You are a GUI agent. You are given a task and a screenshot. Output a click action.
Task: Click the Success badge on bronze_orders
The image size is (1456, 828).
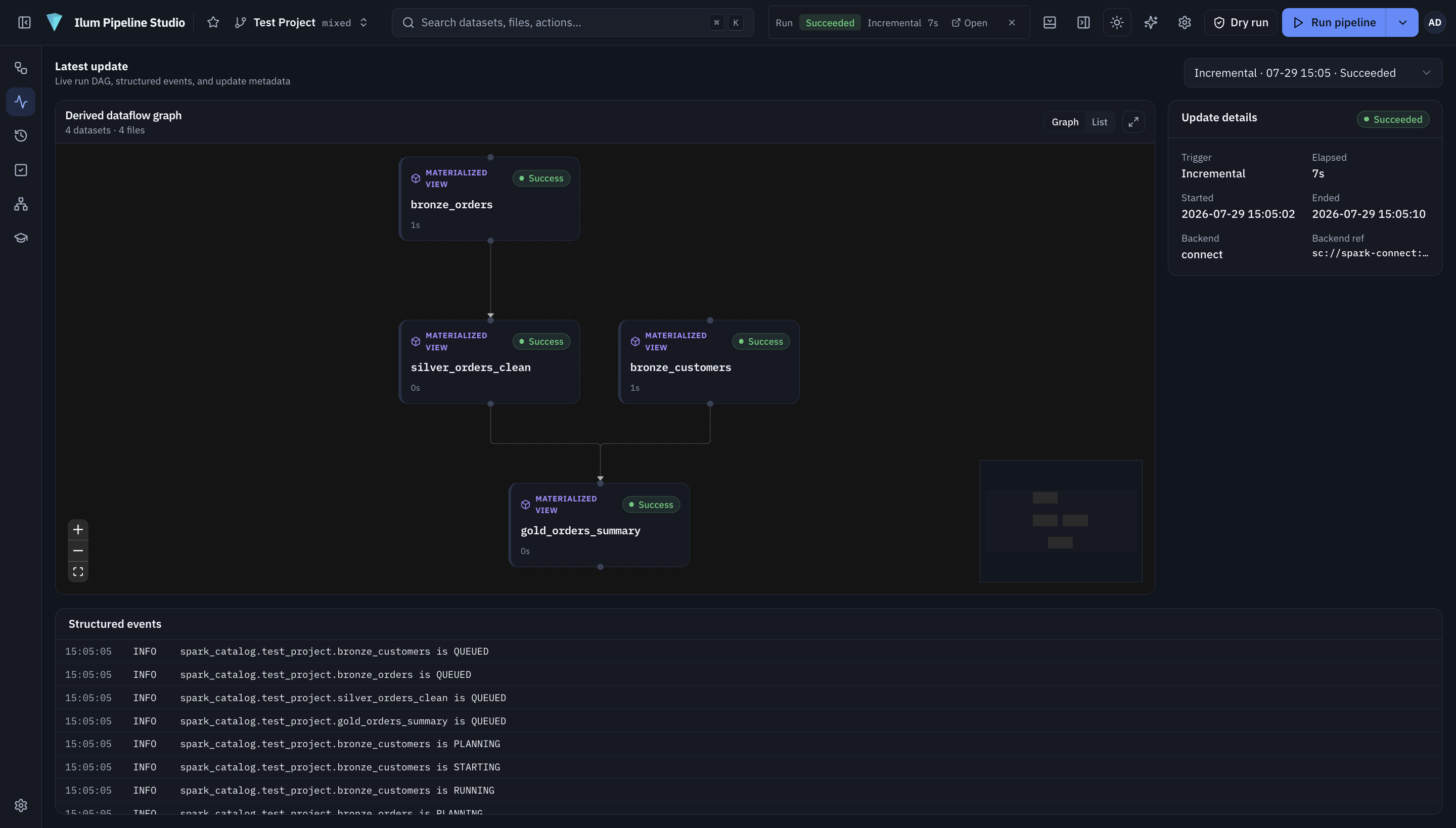coord(541,178)
